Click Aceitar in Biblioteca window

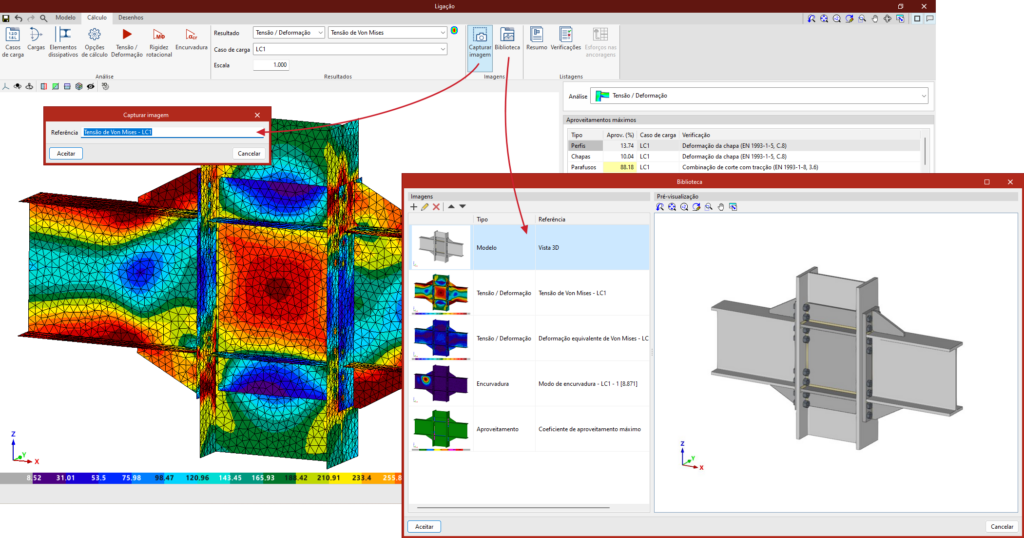point(424,526)
